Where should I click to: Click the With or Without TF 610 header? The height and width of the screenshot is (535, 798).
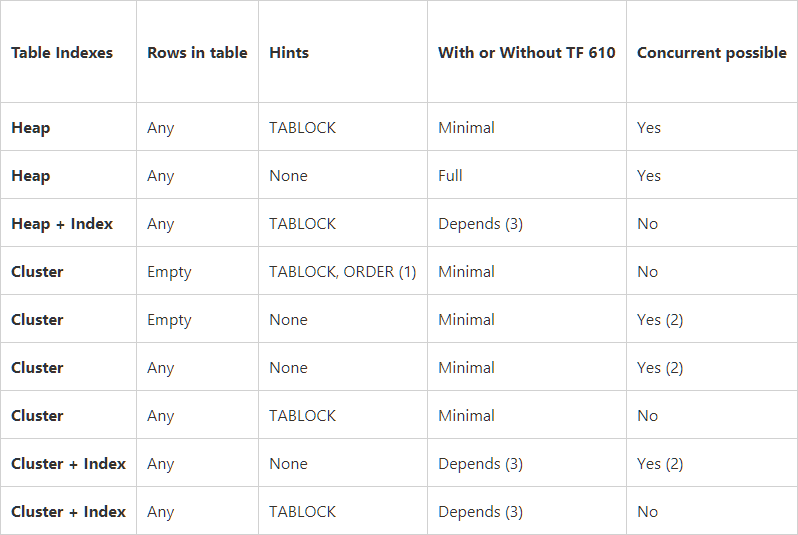click(x=526, y=53)
